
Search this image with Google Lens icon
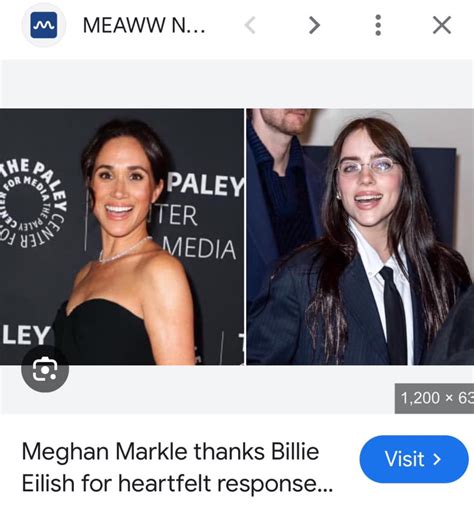coord(45,369)
